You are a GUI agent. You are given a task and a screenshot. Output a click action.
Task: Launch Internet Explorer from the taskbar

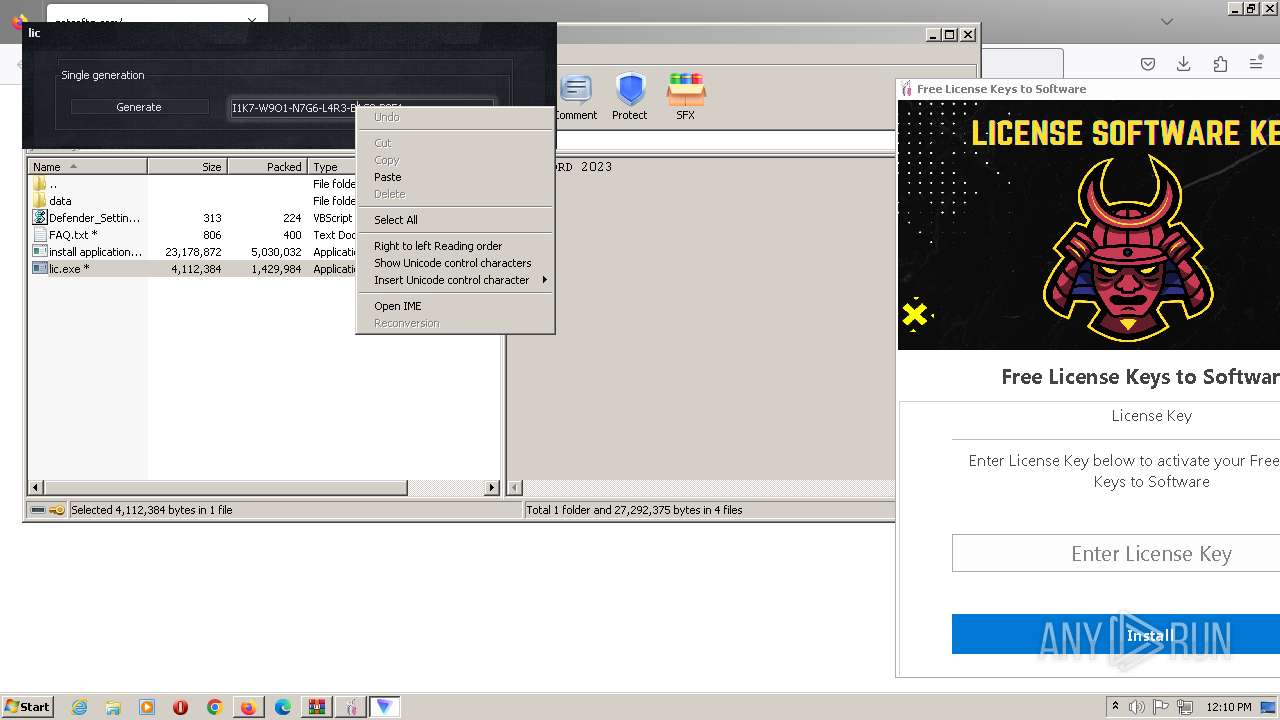(x=79, y=707)
